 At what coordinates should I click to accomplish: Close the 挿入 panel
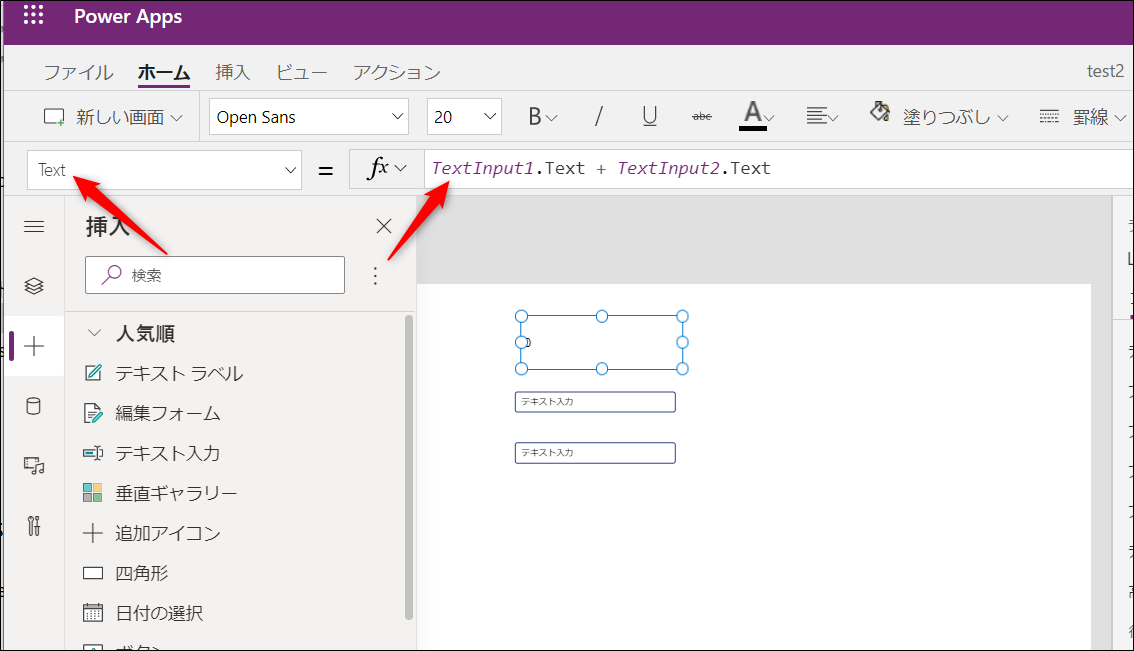tap(384, 226)
